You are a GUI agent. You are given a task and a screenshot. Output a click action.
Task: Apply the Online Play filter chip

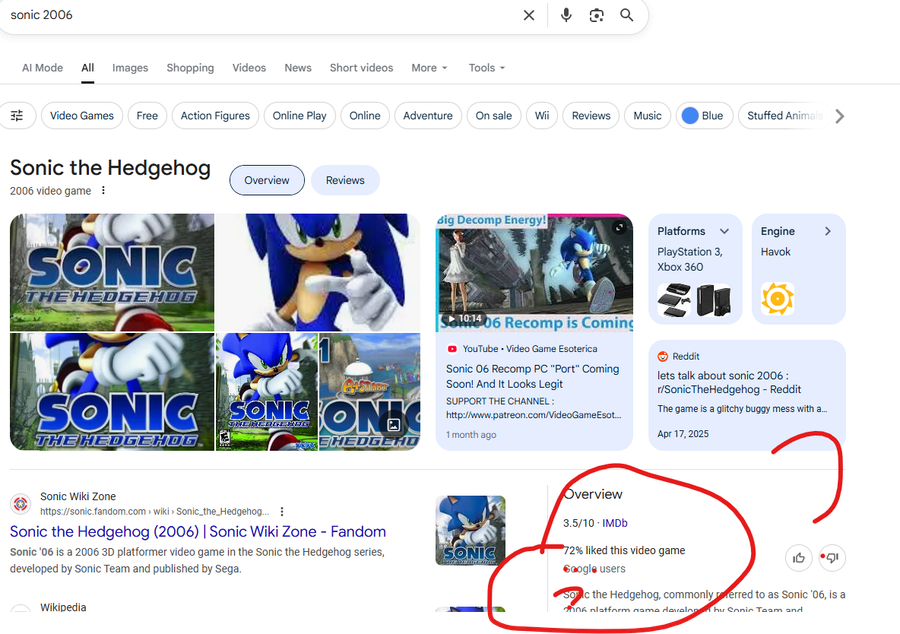point(300,116)
